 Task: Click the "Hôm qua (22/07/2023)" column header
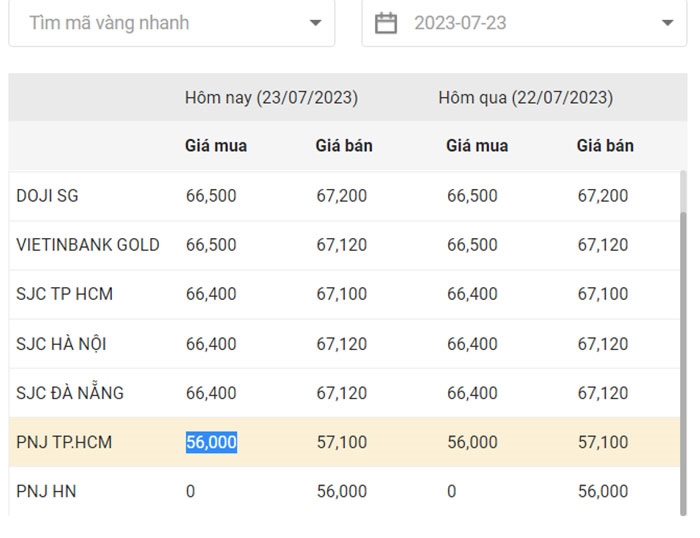[x=525, y=98]
